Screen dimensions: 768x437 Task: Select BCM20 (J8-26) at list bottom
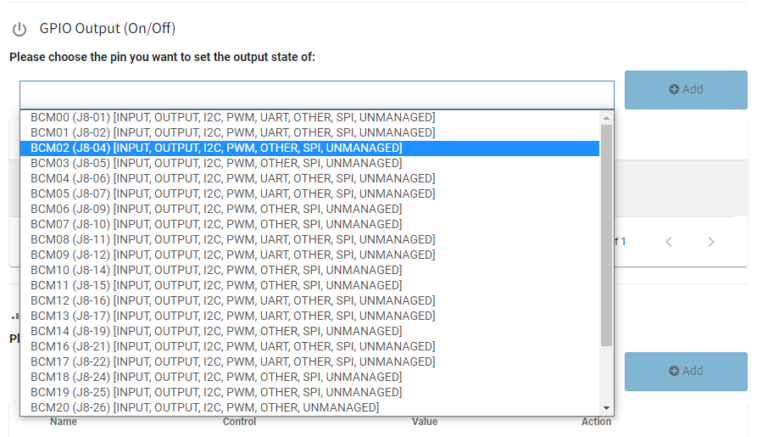pyautogui.click(x=204, y=407)
